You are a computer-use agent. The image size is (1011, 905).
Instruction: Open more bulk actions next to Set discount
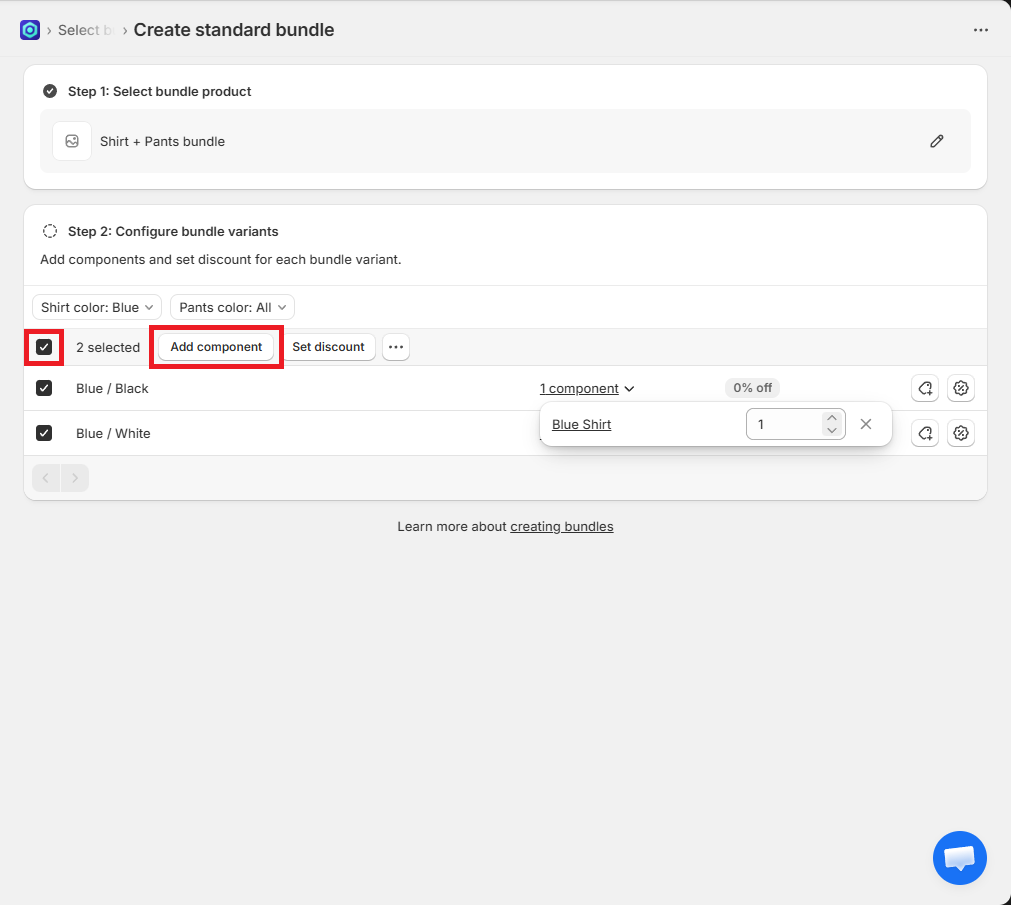pyautogui.click(x=396, y=347)
